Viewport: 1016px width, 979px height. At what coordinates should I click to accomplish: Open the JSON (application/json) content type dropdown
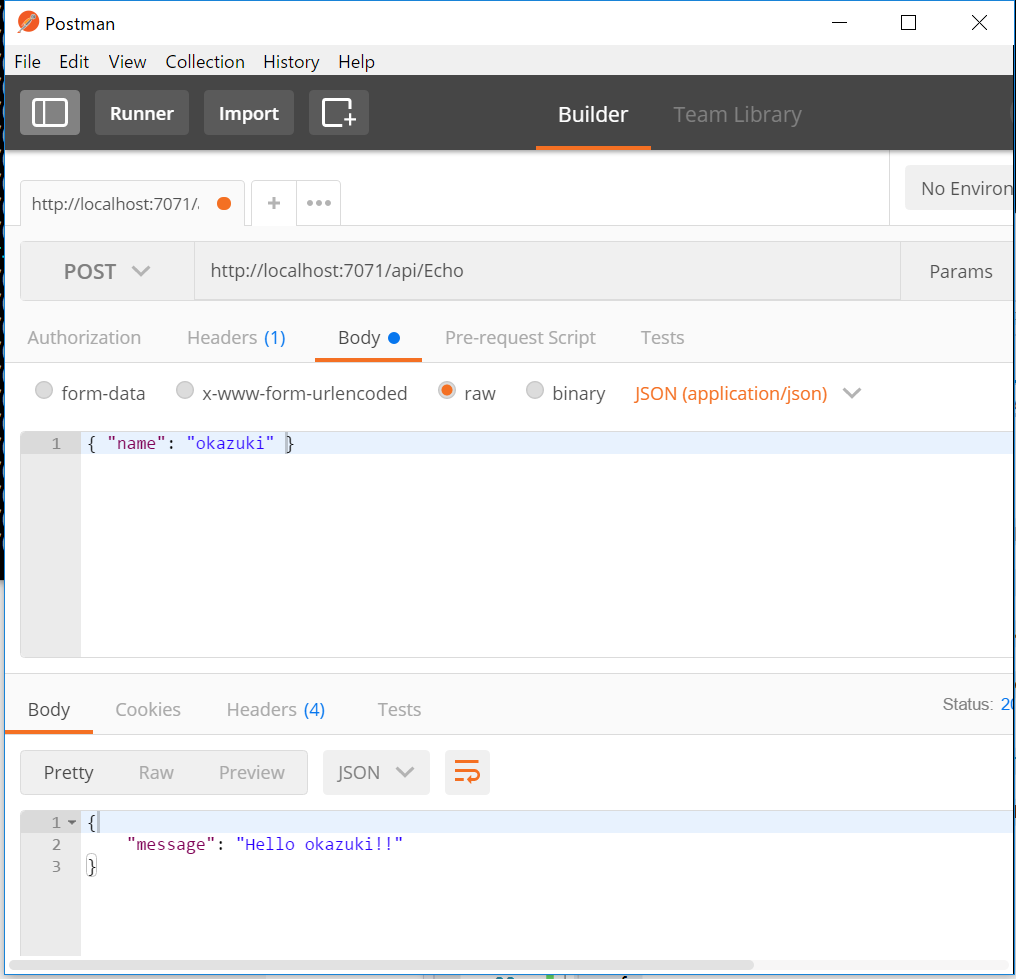748,393
